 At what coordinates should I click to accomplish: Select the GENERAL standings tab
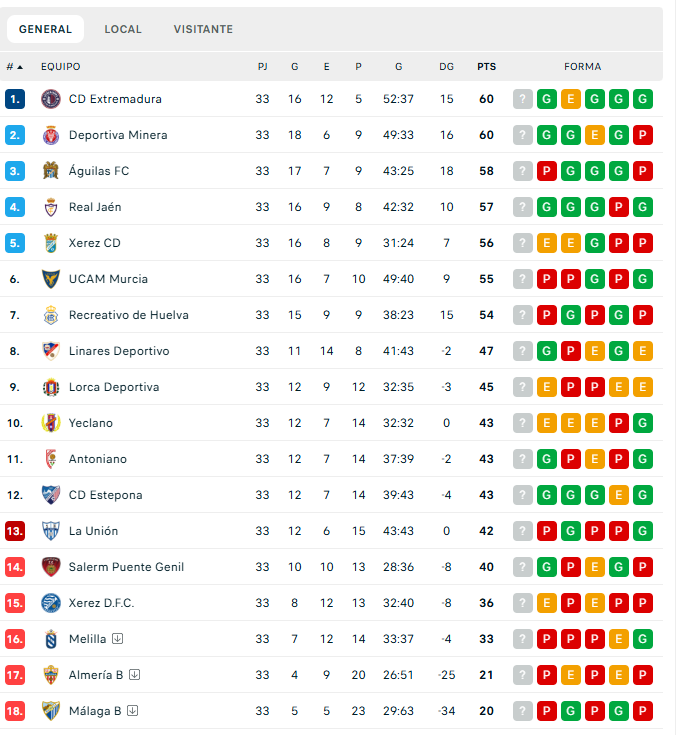(x=46, y=29)
